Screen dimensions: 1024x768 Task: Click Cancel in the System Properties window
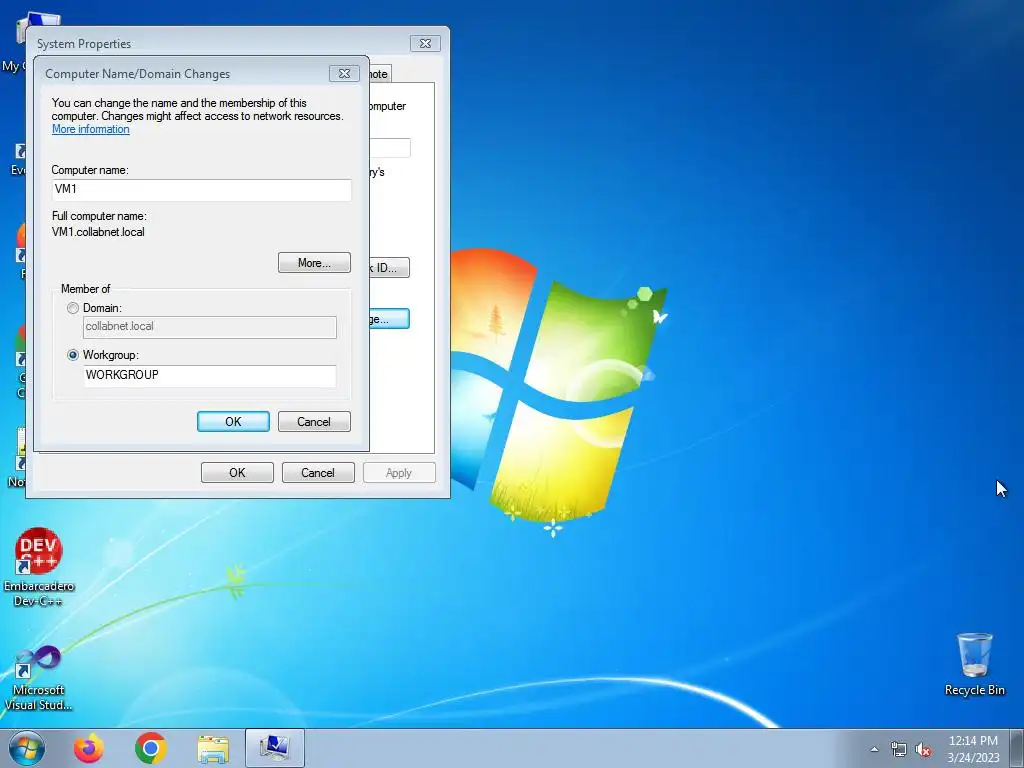point(318,473)
